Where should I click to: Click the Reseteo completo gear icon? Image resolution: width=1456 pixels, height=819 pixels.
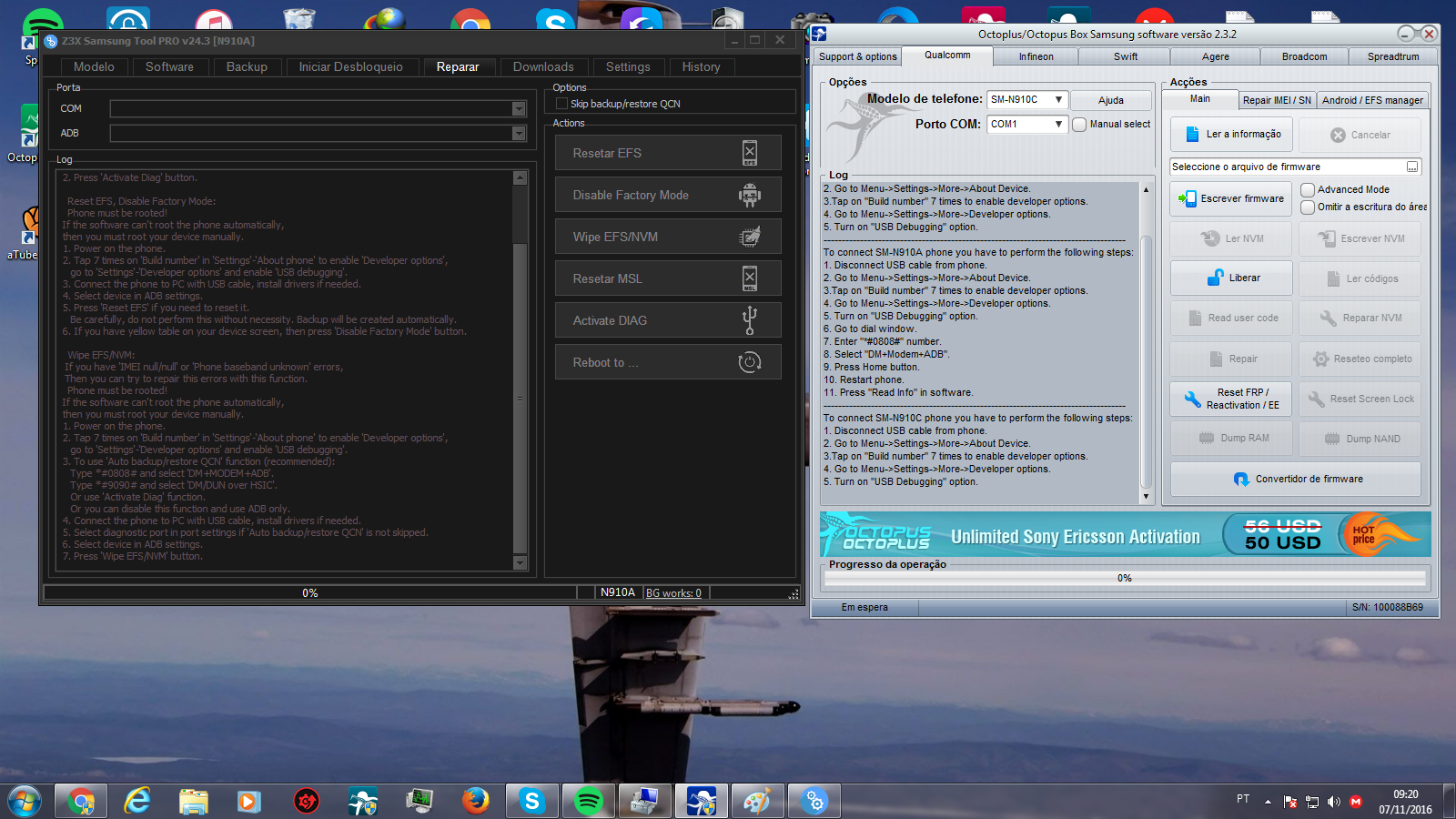(1320, 359)
